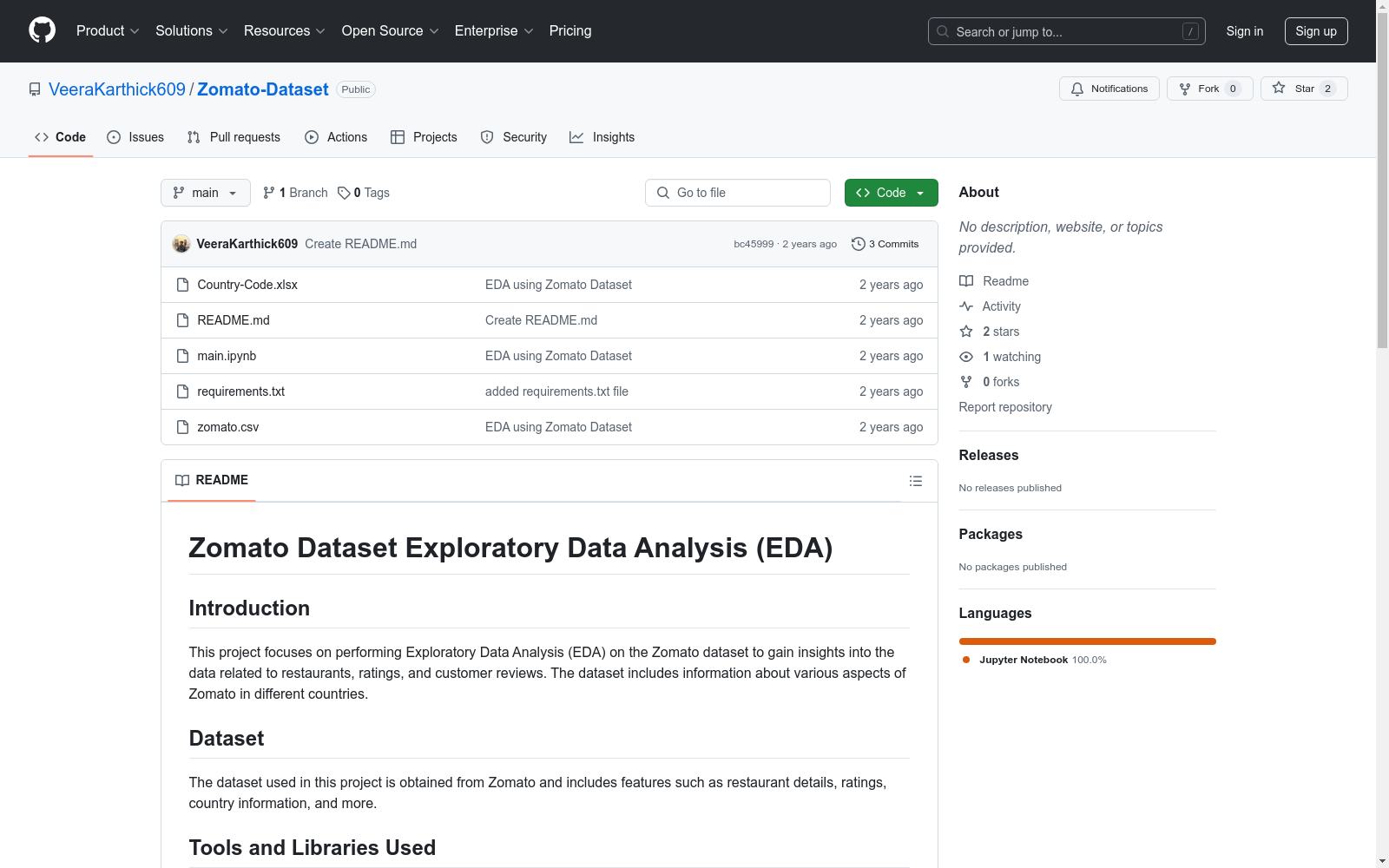The width and height of the screenshot is (1389, 868).
Task: Open the Zomato-Dataset repository link
Action: [263, 89]
